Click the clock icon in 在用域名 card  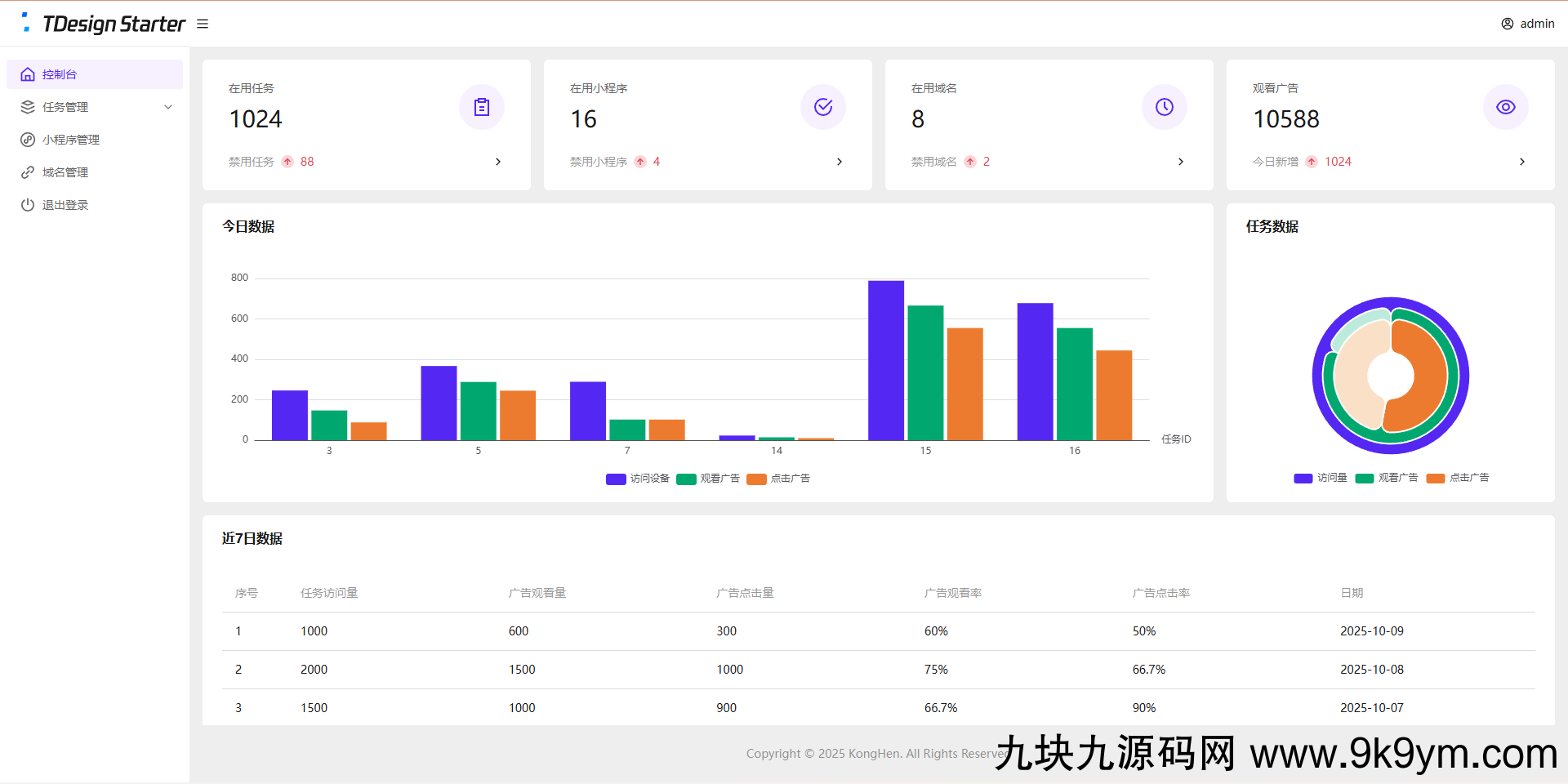tap(1165, 107)
